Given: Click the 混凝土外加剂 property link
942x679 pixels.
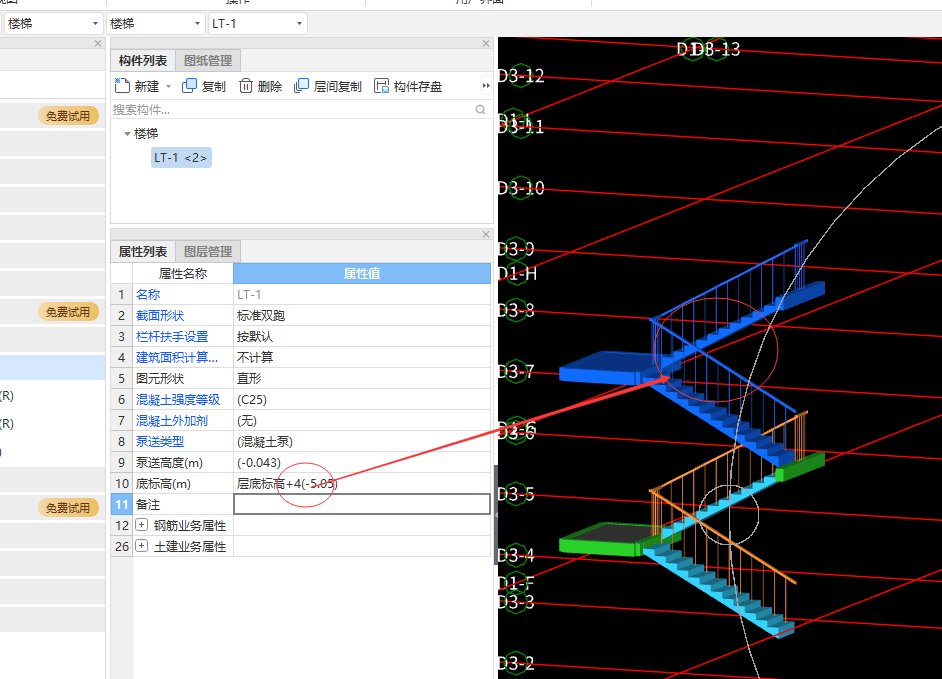Looking at the screenshot, I should (172, 421).
